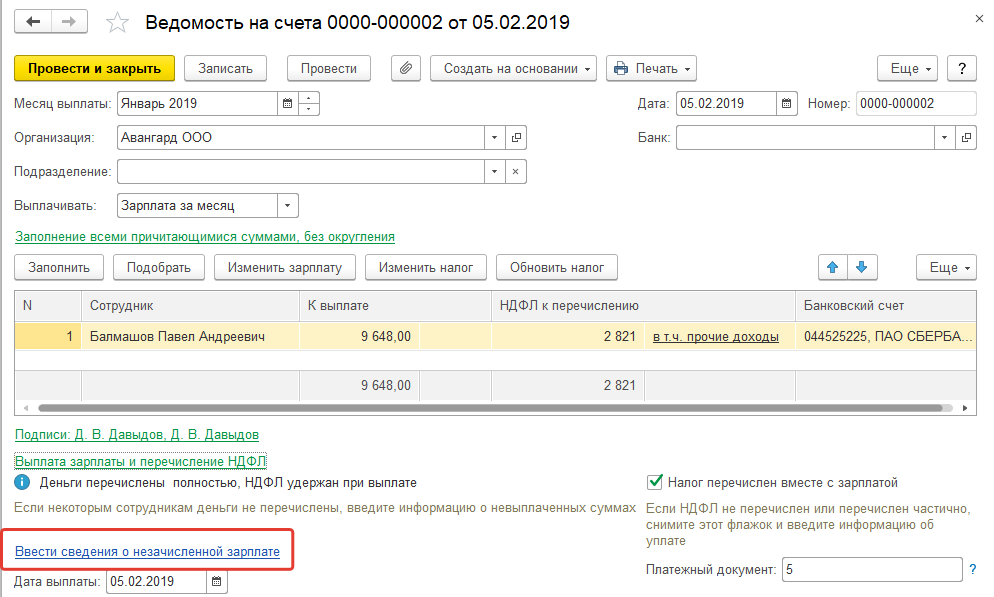Image resolution: width=994 pixels, height=597 pixels.
Task: Uncheck Налог перечислен вместе с зарплатой
Action: (x=656, y=482)
